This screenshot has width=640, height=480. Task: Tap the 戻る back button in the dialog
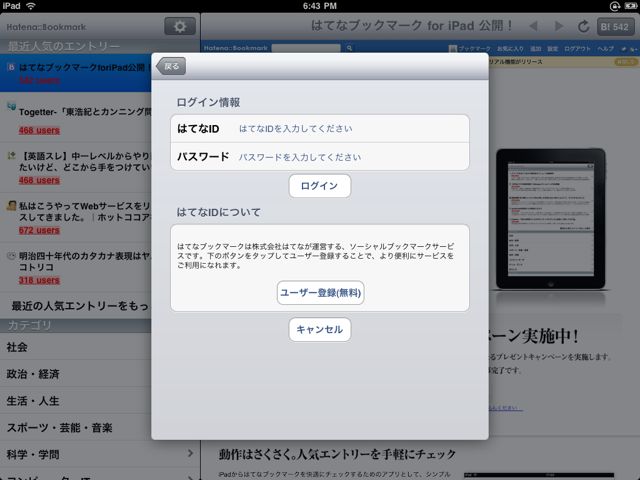[x=171, y=66]
